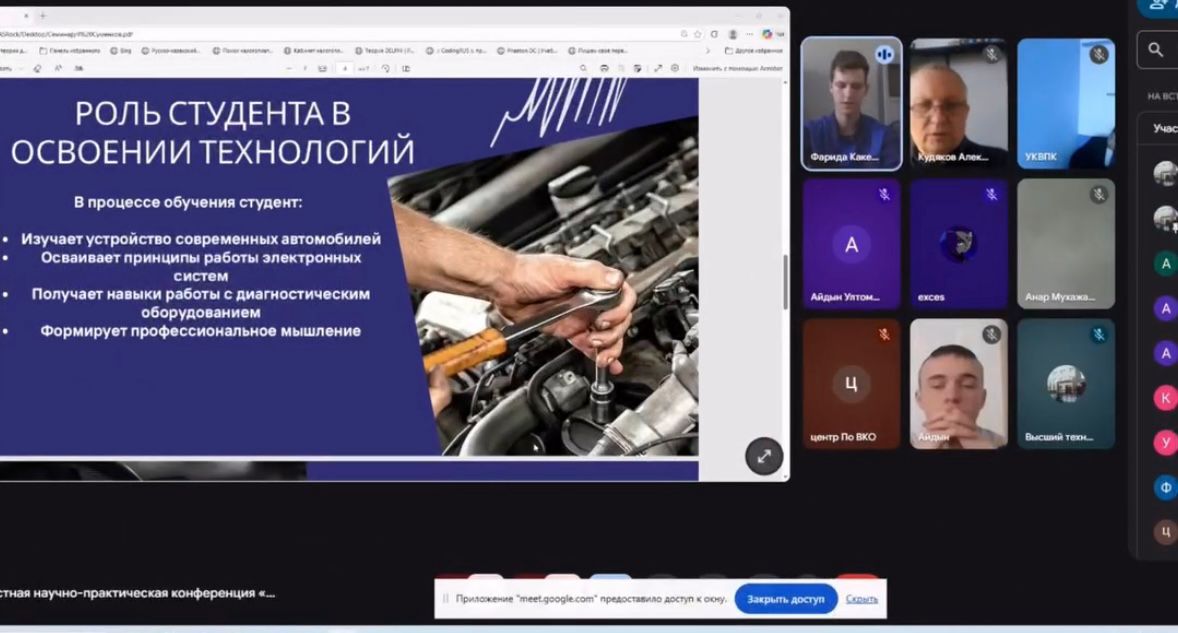Click the expand fullscreen icon on shared presentation

(x=764, y=456)
